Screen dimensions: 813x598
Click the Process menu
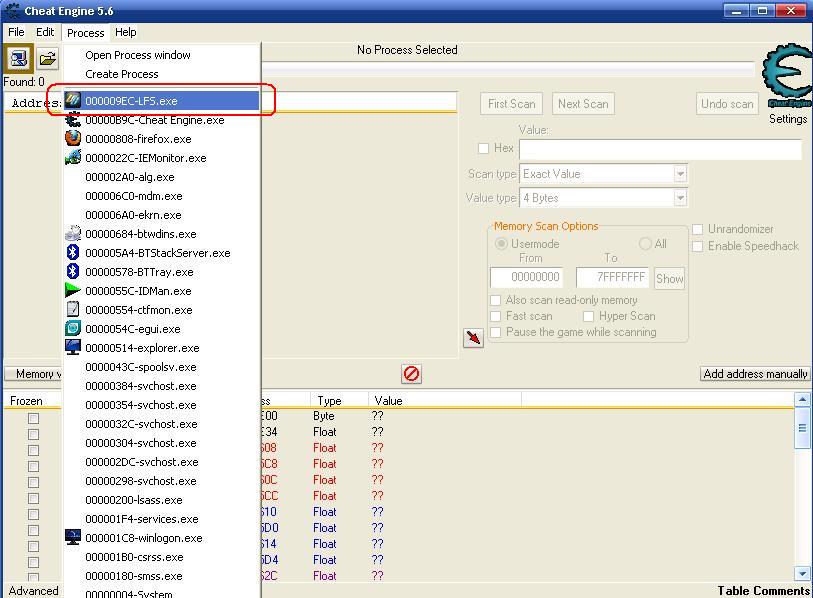point(86,33)
